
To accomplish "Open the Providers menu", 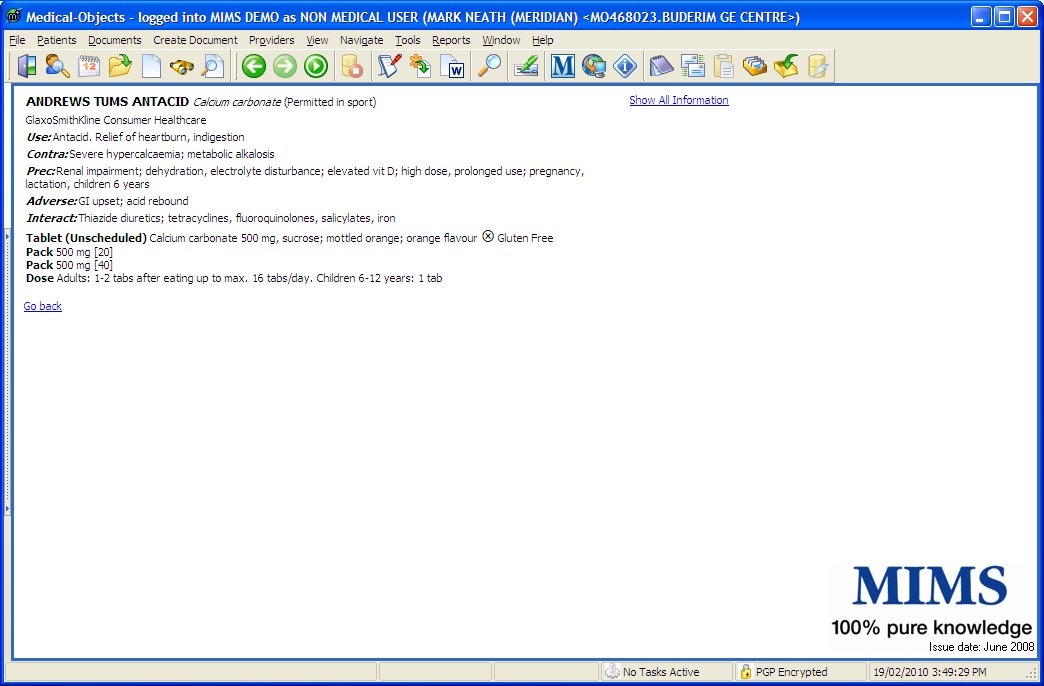I will pyautogui.click(x=272, y=40).
